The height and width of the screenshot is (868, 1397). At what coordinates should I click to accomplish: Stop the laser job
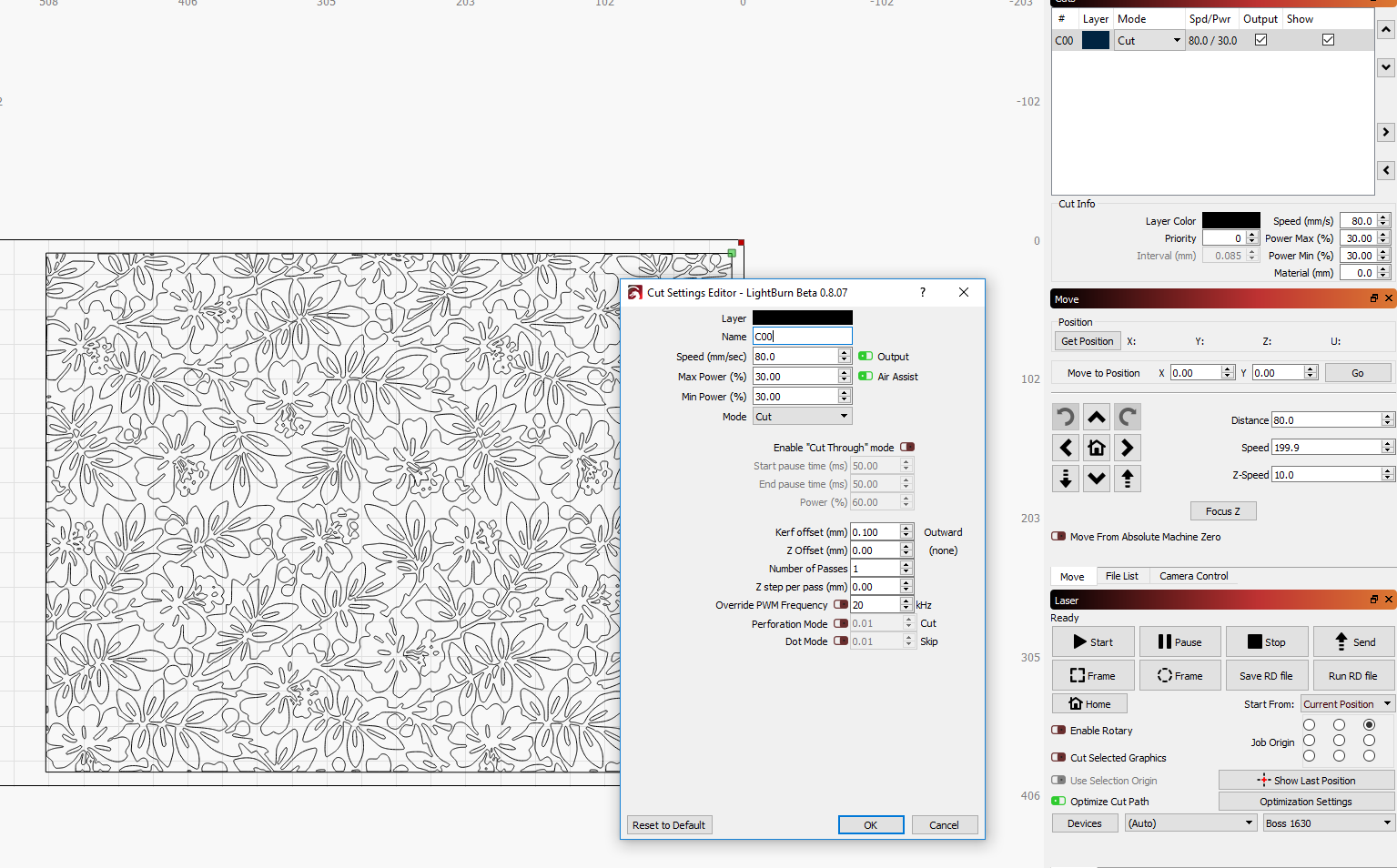coord(1267,641)
